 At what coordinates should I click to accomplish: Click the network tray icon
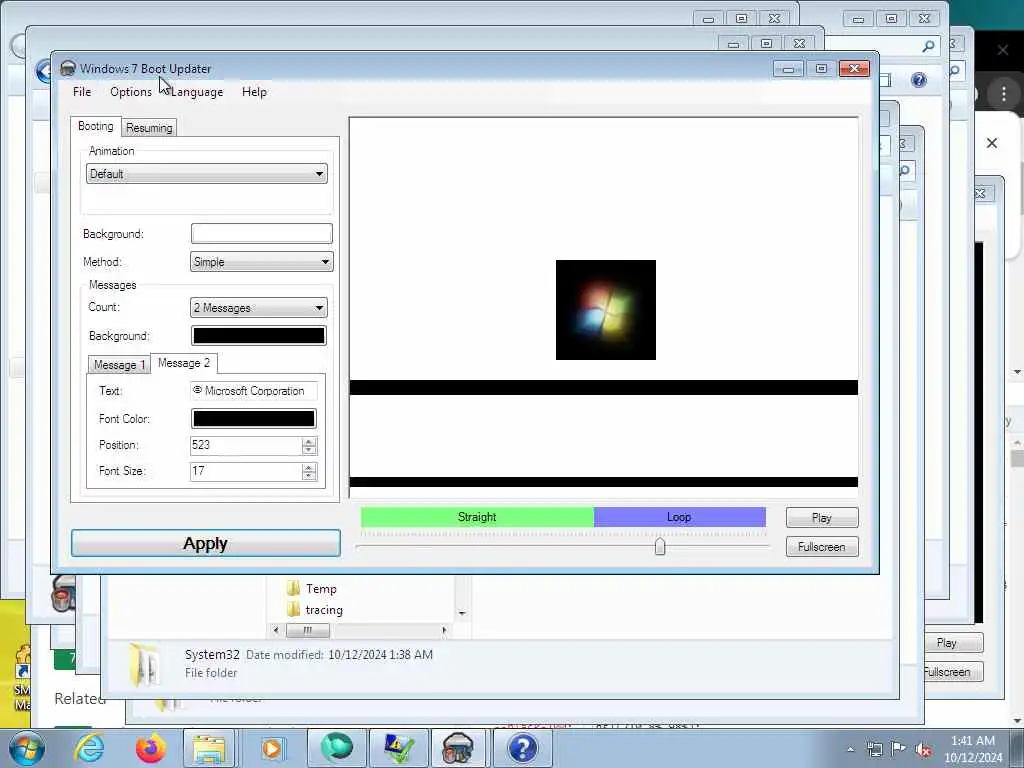pyautogui.click(x=874, y=749)
